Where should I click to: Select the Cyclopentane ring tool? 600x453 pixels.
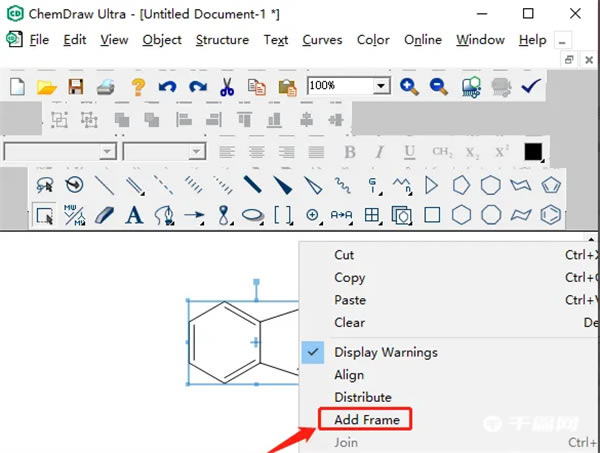tap(461, 185)
